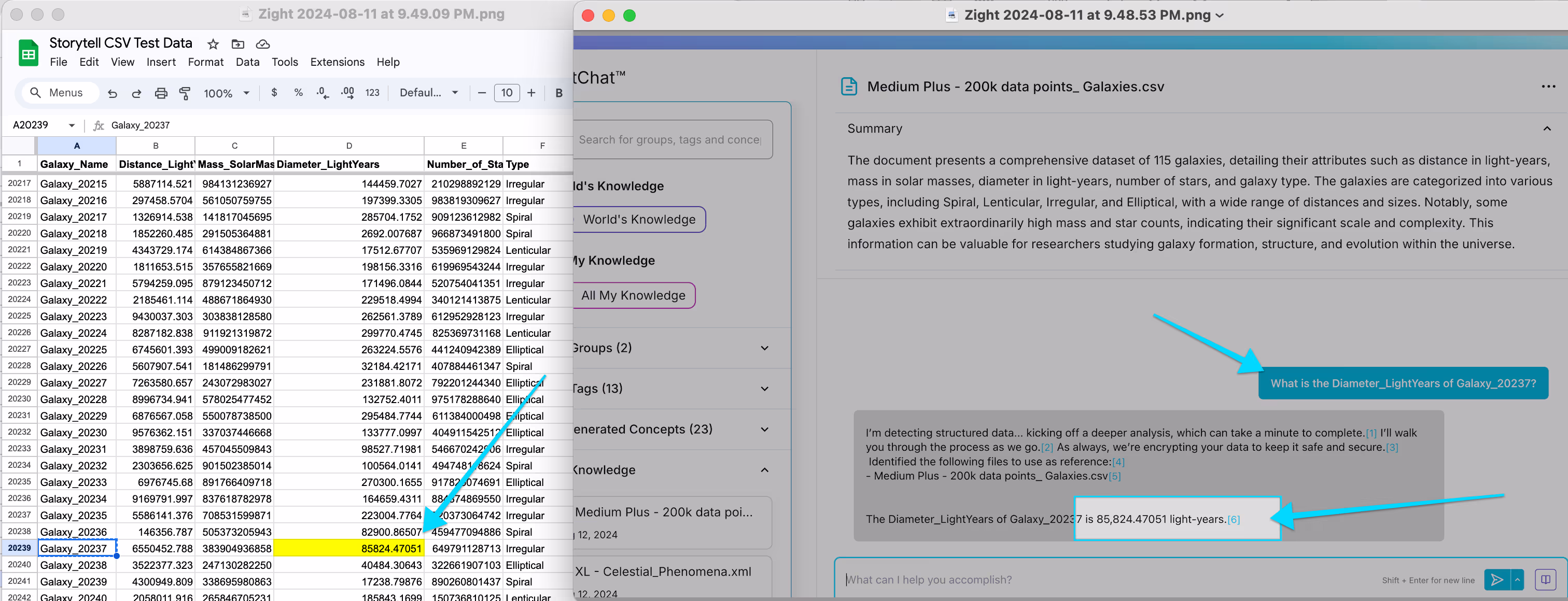Redo the last action in Sheets
The width and height of the screenshot is (1568, 601).
coord(136,93)
